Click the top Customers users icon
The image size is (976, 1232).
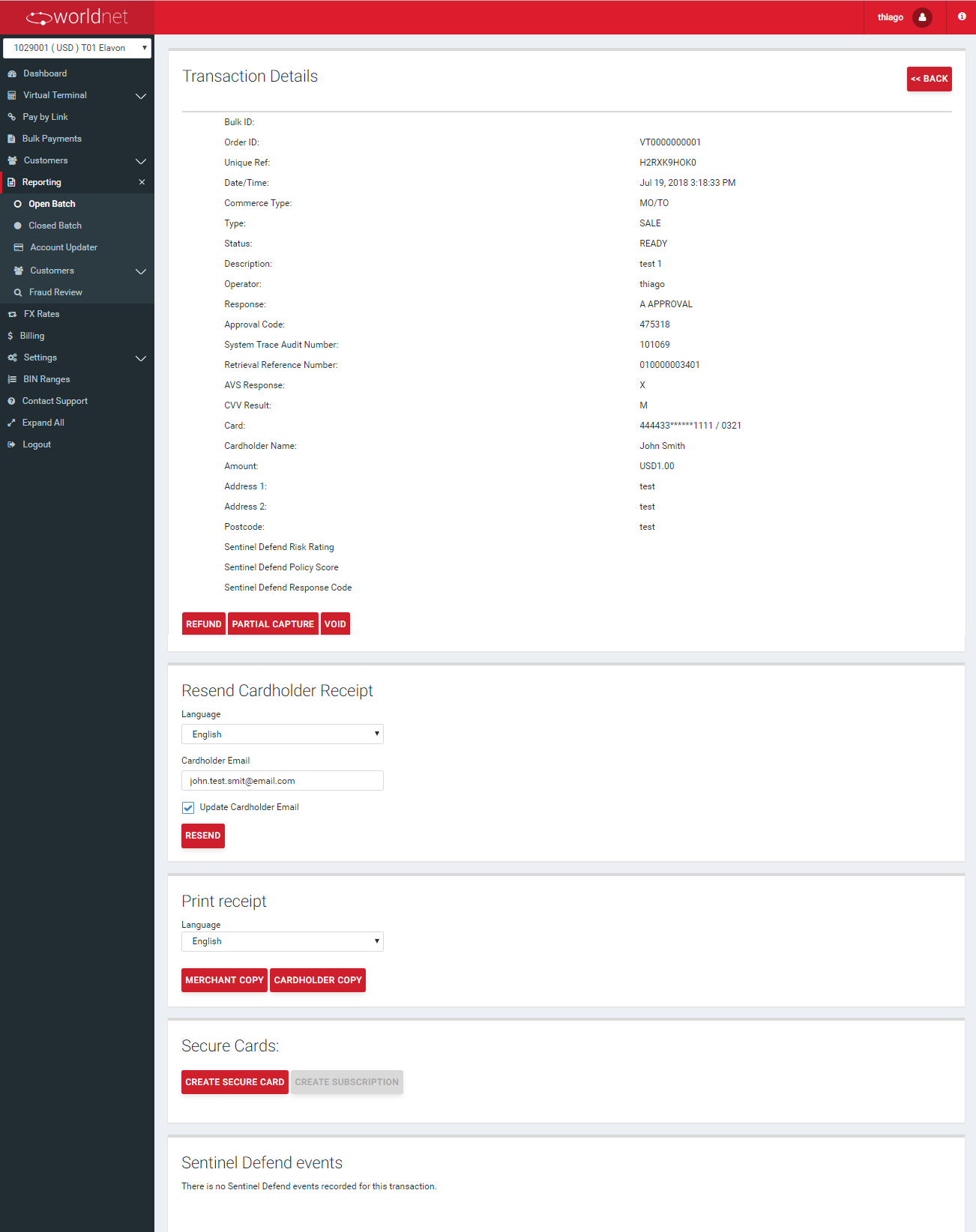pyautogui.click(x=12, y=160)
